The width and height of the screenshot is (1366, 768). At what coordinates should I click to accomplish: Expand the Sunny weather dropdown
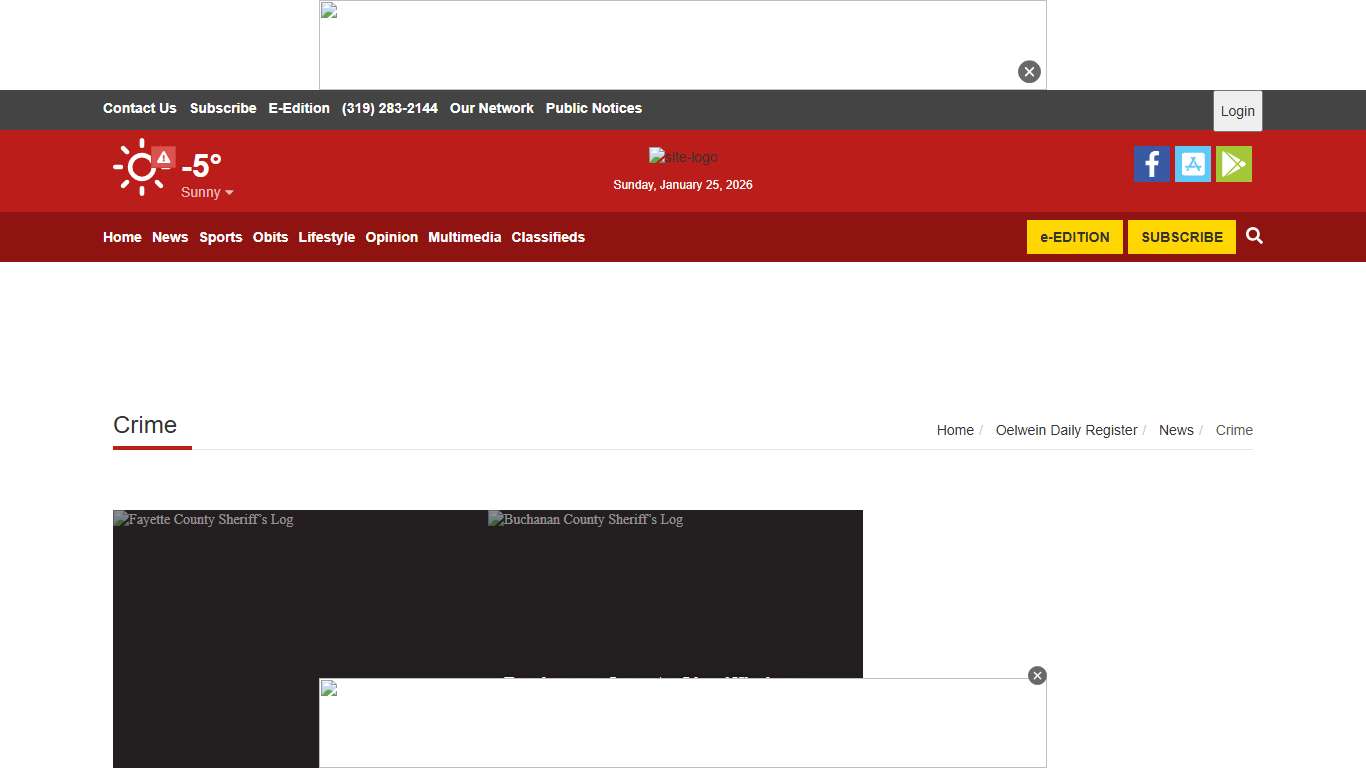(x=207, y=192)
